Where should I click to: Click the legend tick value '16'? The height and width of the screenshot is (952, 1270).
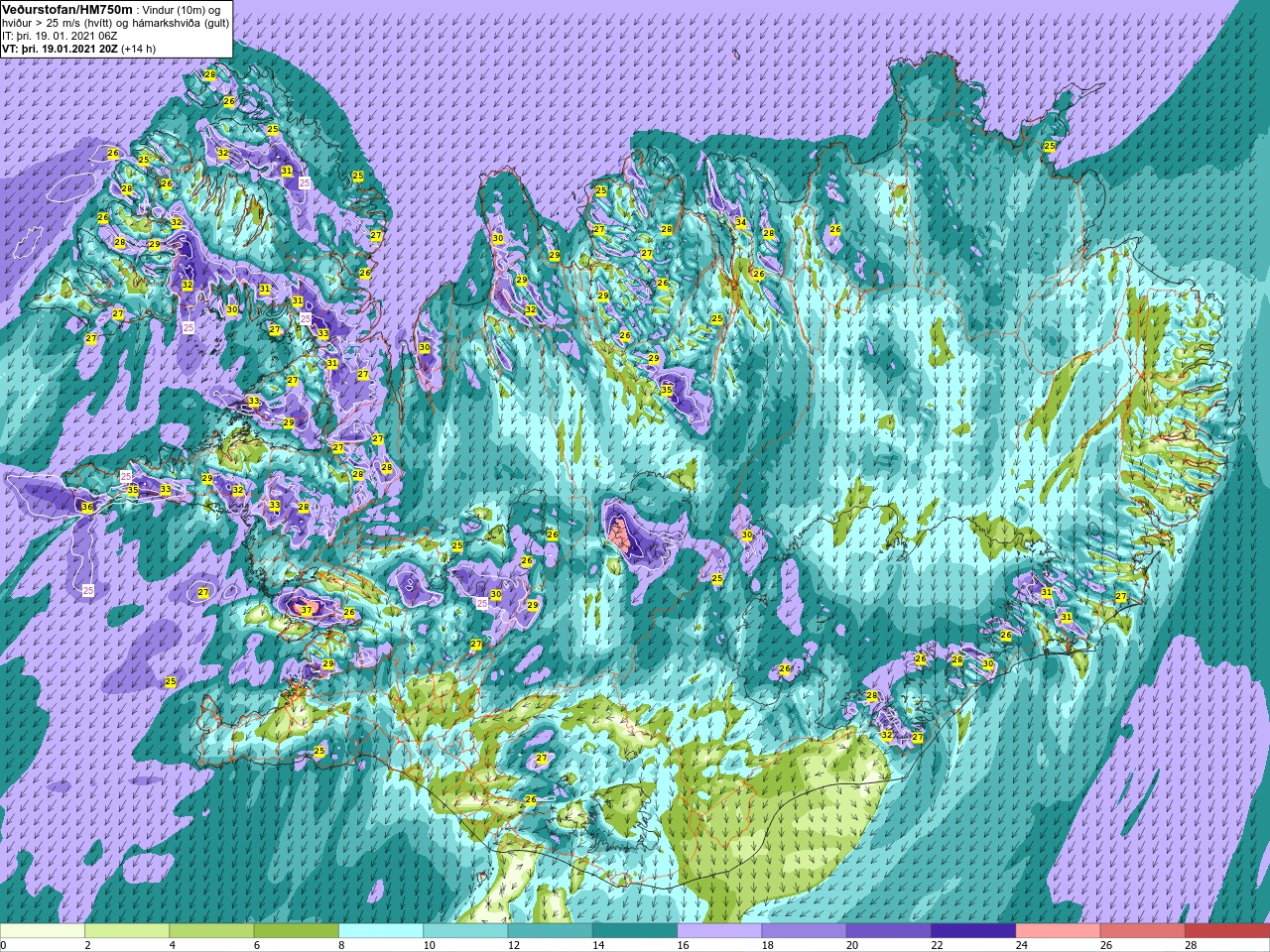tap(683, 945)
